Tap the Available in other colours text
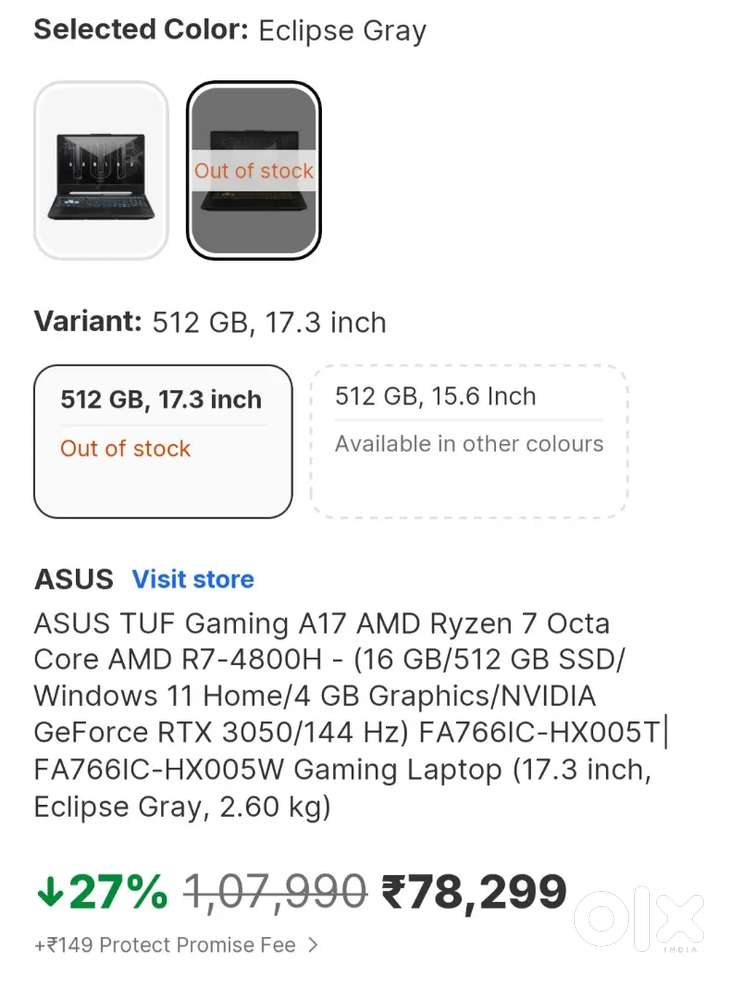This screenshot has width=743, height=999. 469,444
